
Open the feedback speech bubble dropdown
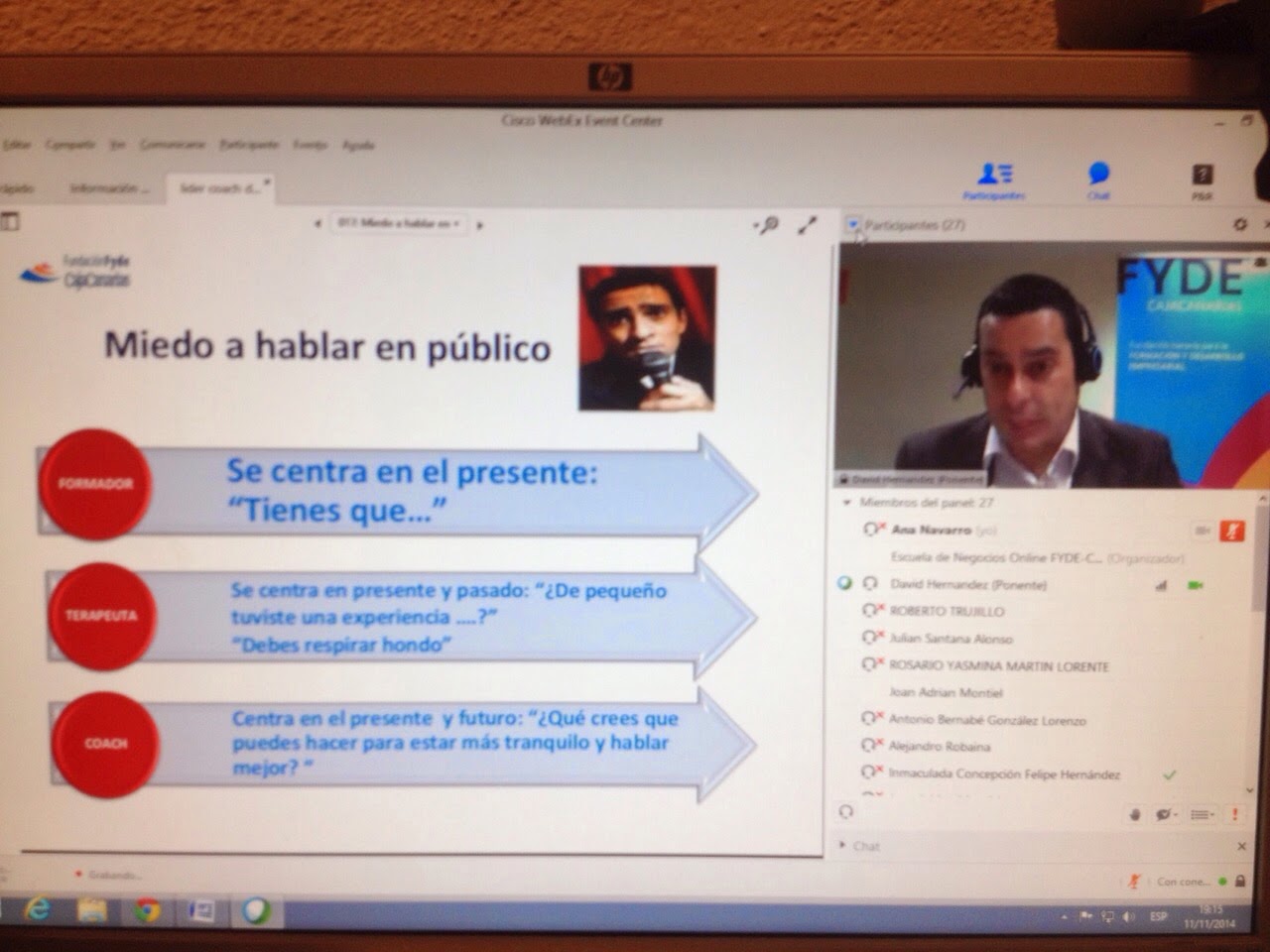[x=1166, y=814]
